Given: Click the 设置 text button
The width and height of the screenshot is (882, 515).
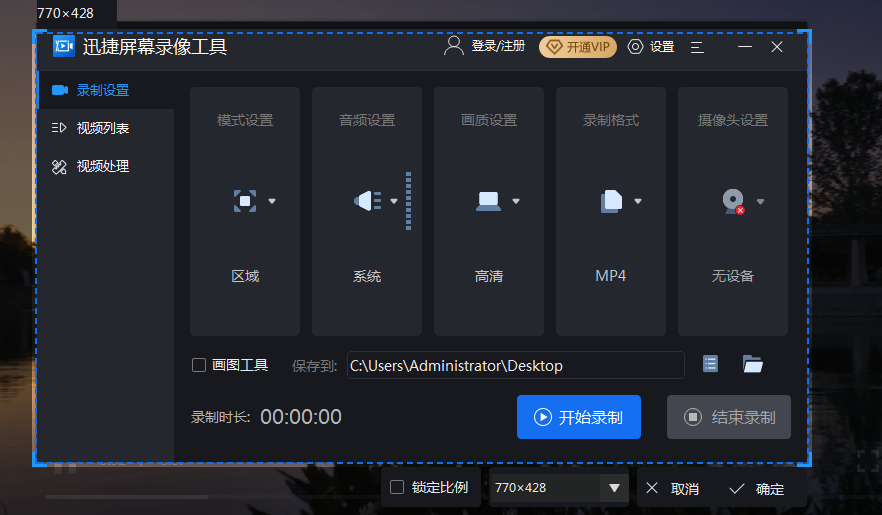Looking at the screenshot, I should coord(662,47).
